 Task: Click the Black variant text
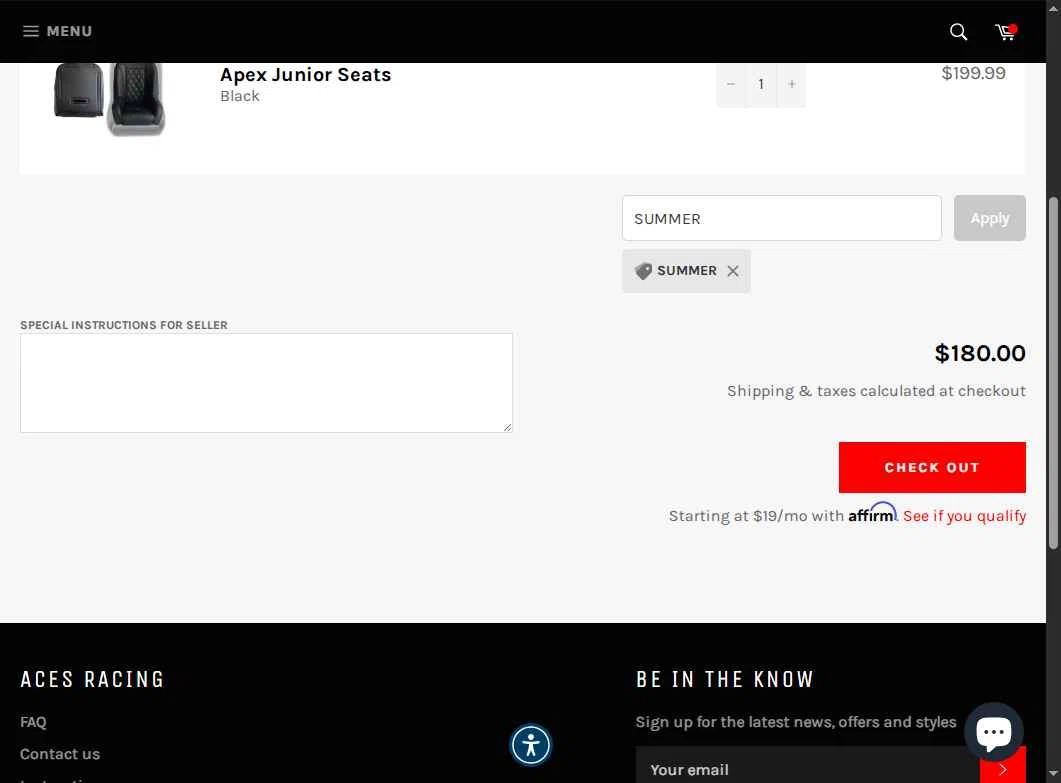(240, 96)
